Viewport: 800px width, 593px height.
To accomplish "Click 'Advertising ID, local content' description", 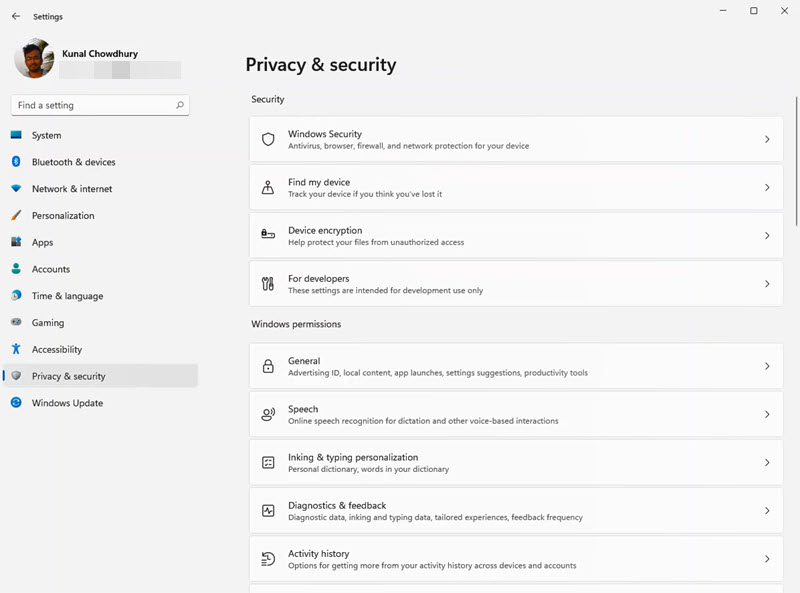I will [438, 373].
